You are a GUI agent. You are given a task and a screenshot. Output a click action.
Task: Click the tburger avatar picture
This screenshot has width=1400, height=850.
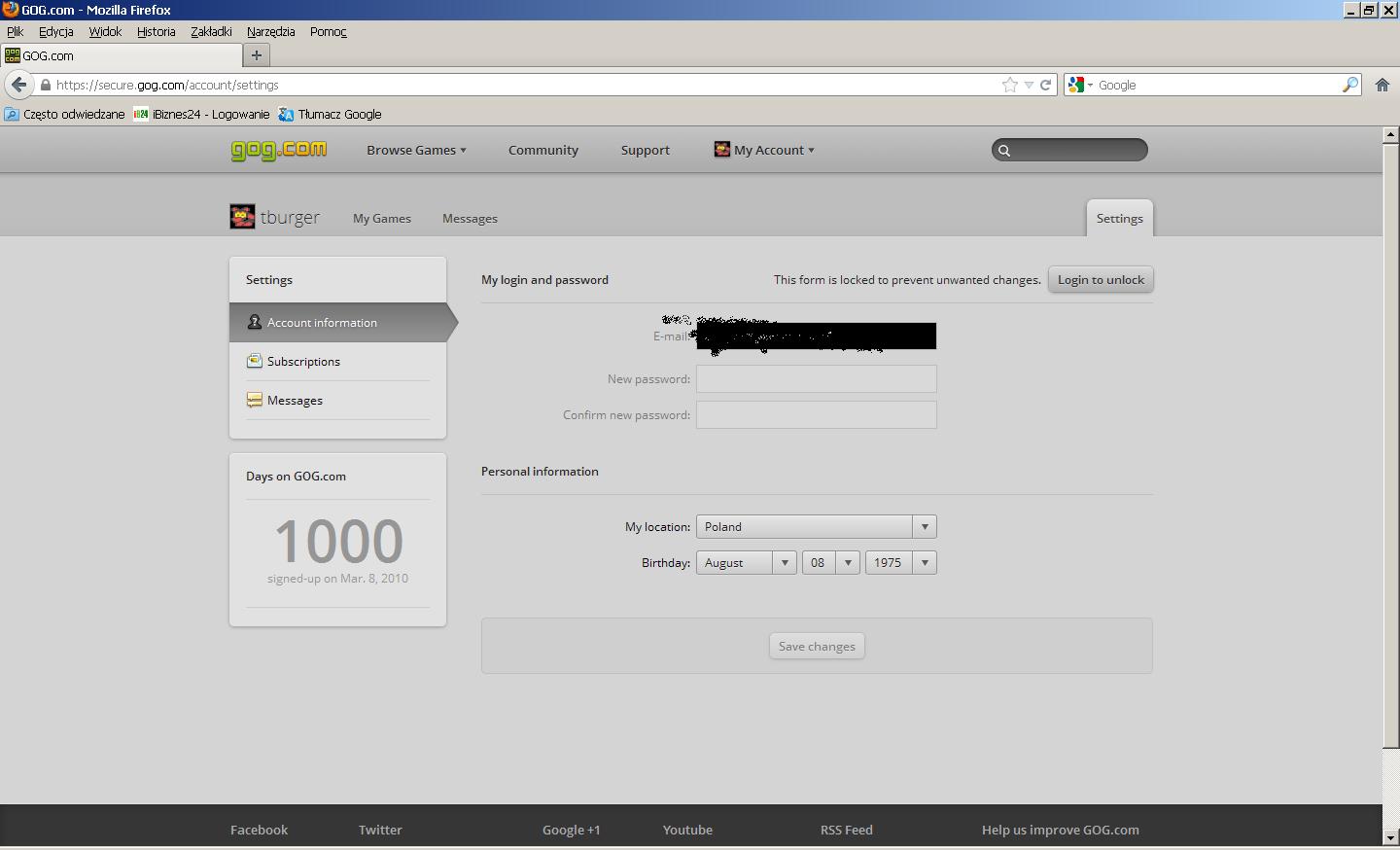tap(242, 217)
